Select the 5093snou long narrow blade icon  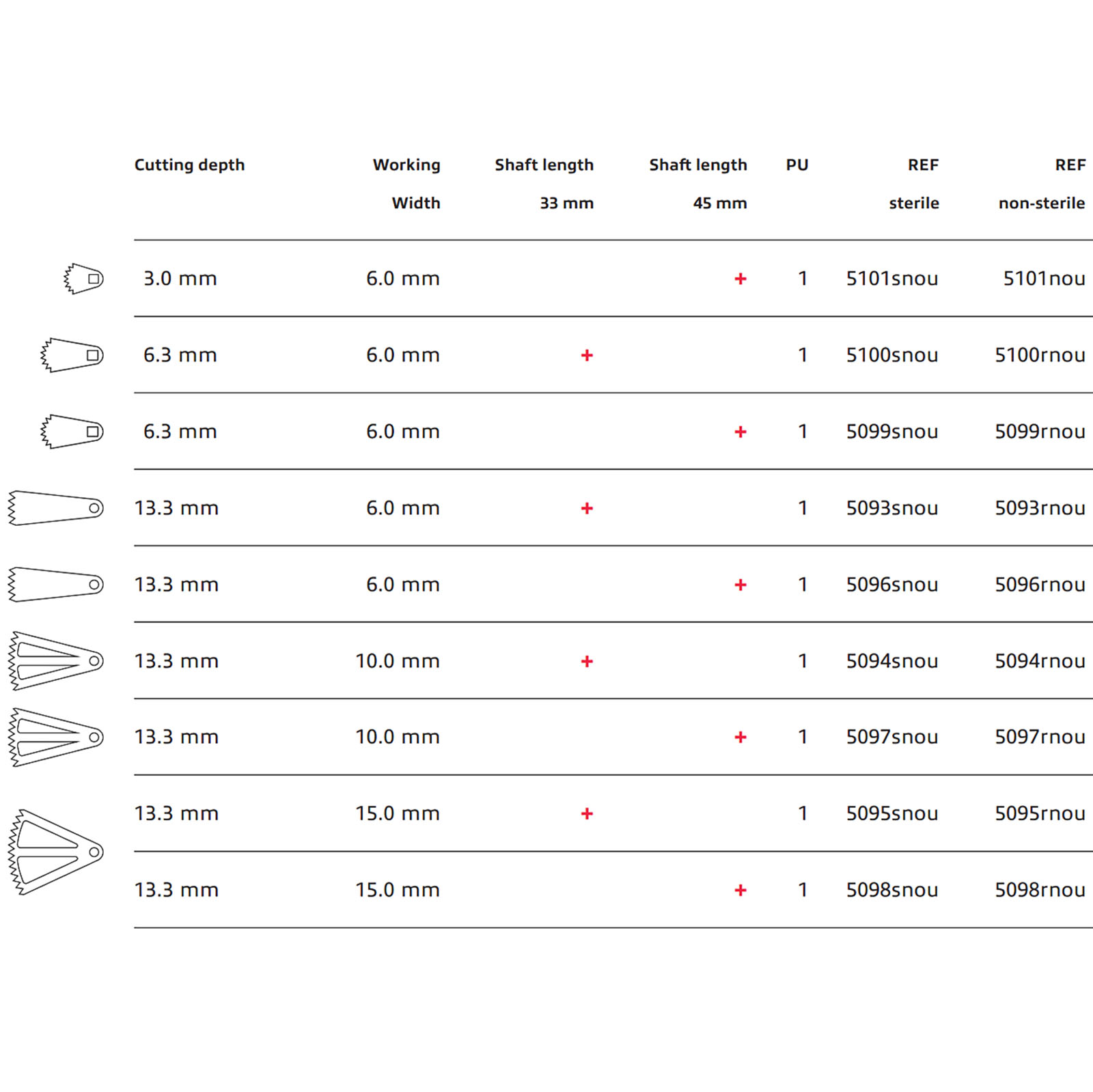tap(55, 508)
